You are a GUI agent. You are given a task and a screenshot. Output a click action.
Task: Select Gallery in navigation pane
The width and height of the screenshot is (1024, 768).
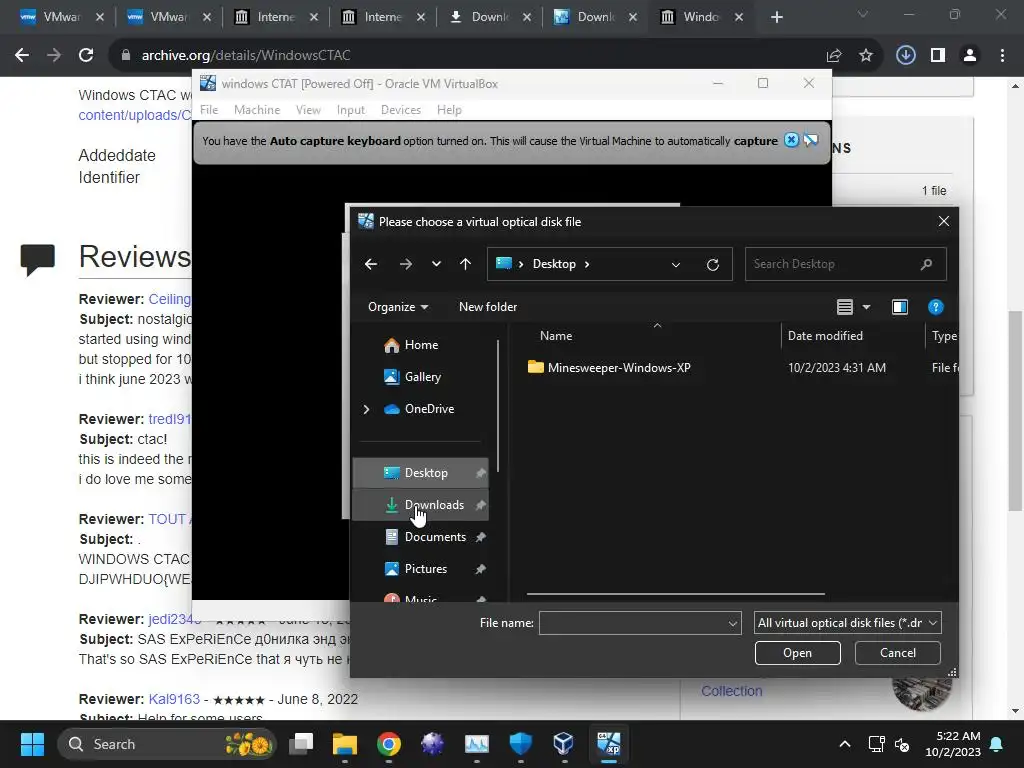[x=421, y=377]
